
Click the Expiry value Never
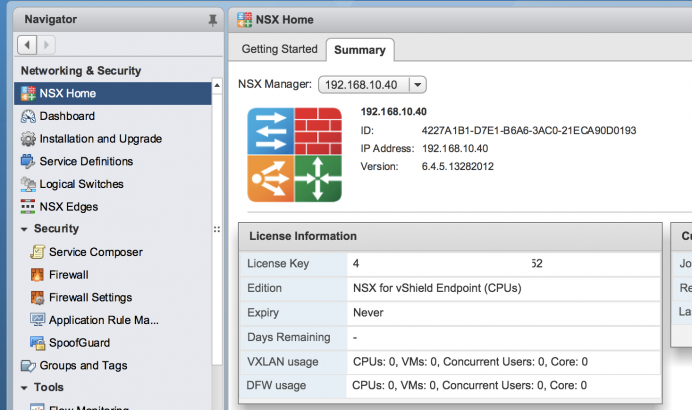368,313
